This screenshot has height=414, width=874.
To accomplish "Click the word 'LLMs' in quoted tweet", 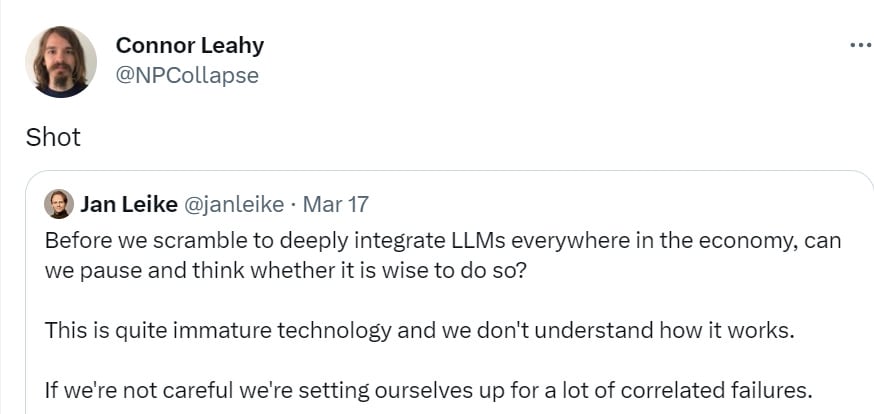I will point(477,241).
